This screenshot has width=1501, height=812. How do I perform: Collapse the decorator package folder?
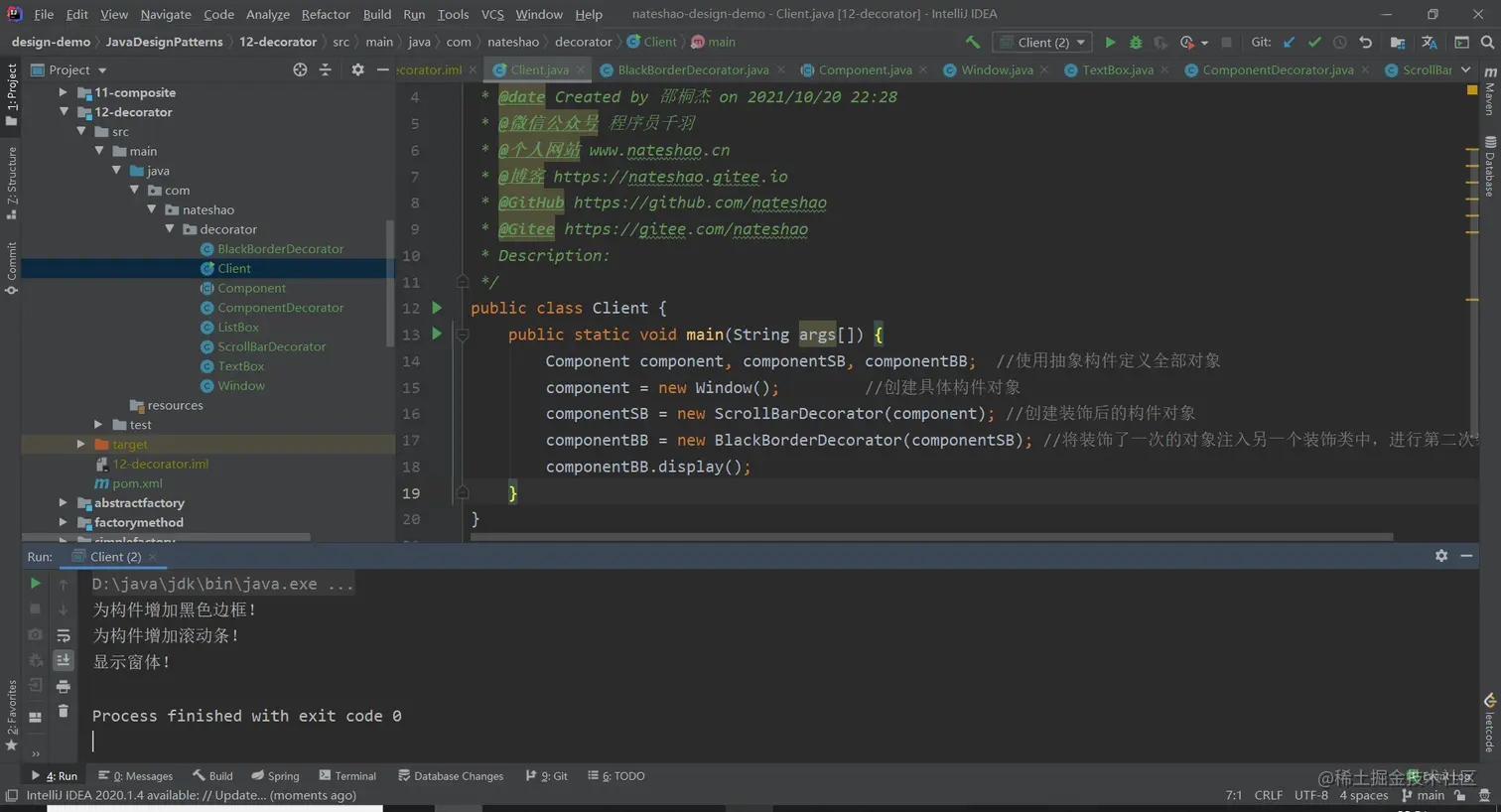(x=170, y=229)
